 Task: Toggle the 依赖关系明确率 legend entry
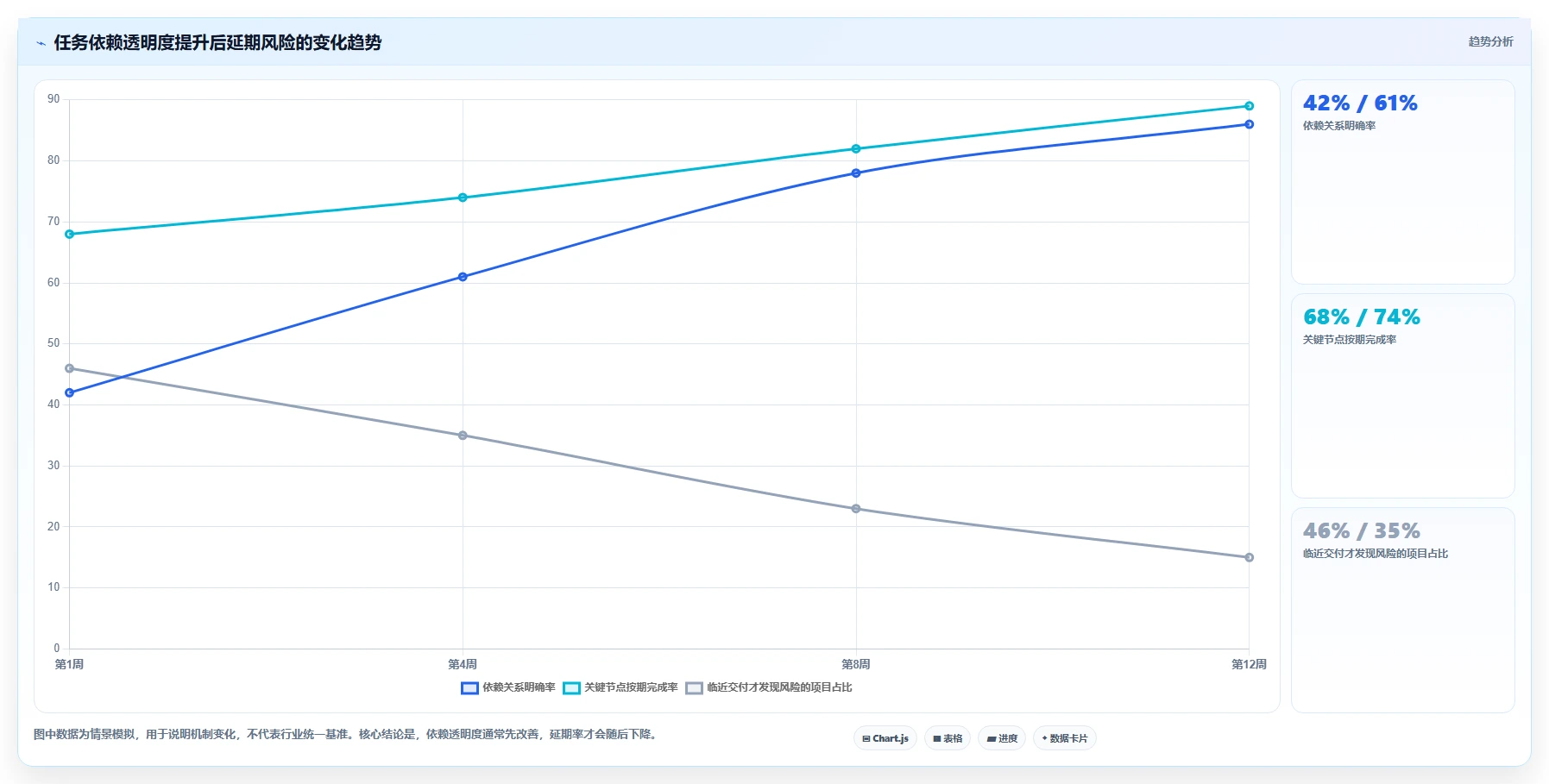tap(508, 687)
